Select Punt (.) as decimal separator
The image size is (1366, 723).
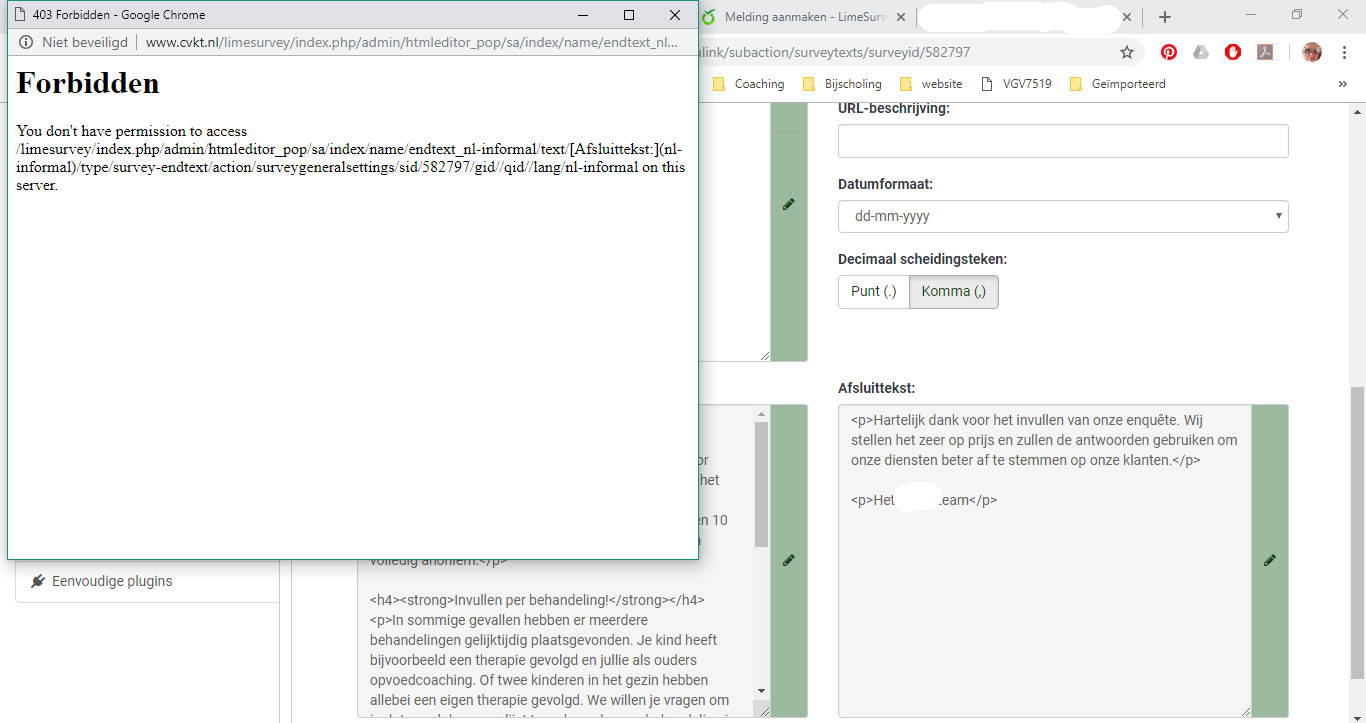(x=873, y=291)
